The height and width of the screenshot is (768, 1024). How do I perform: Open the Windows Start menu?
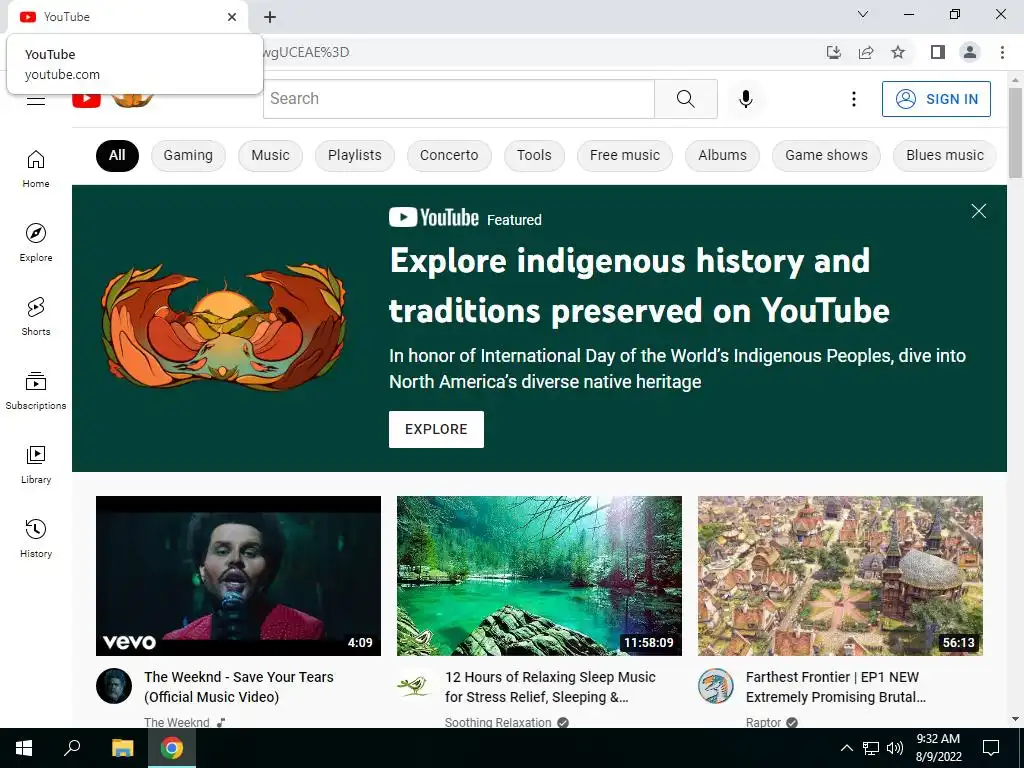coord(24,748)
